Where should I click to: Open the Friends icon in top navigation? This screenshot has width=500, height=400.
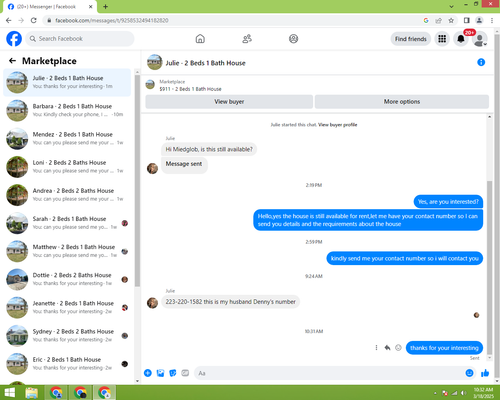pyautogui.click(x=247, y=39)
